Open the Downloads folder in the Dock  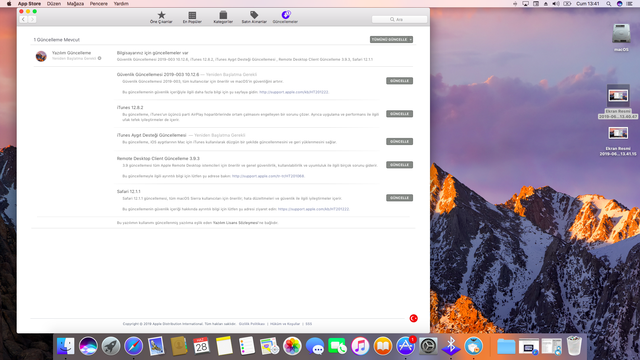tap(506, 347)
